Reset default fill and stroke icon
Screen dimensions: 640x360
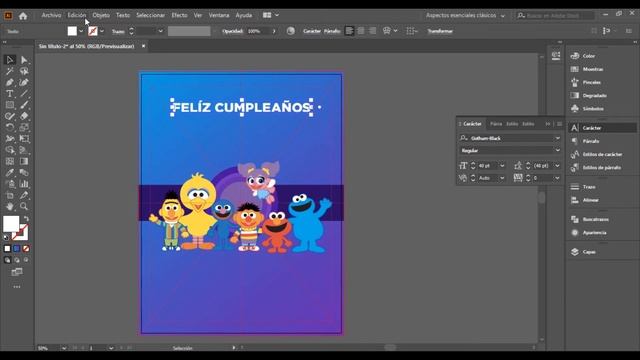point(6,237)
